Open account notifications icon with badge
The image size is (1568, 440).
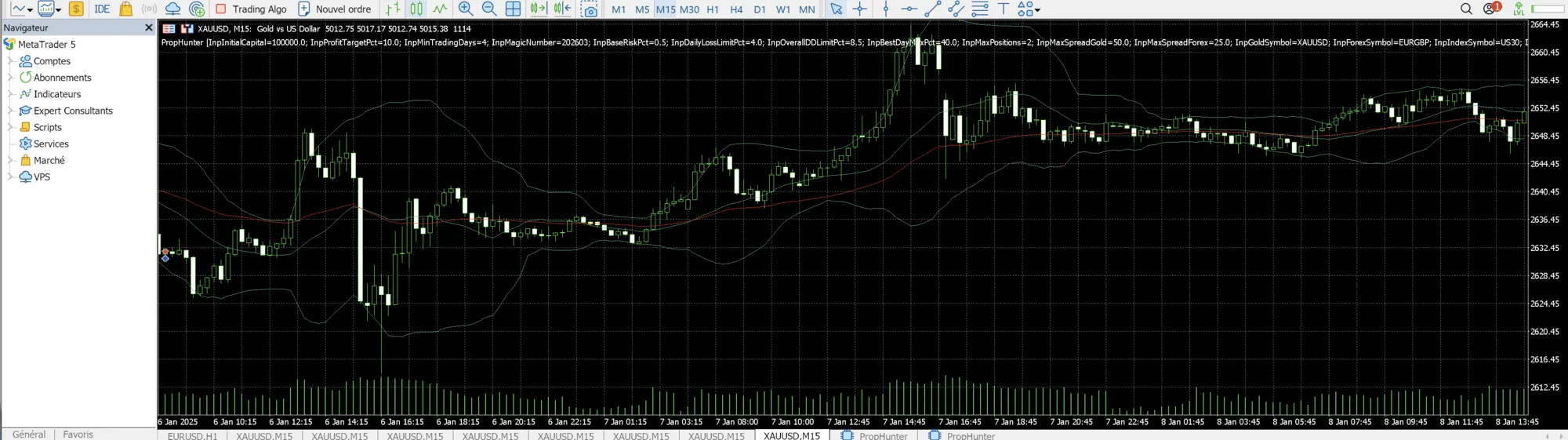1491,9
